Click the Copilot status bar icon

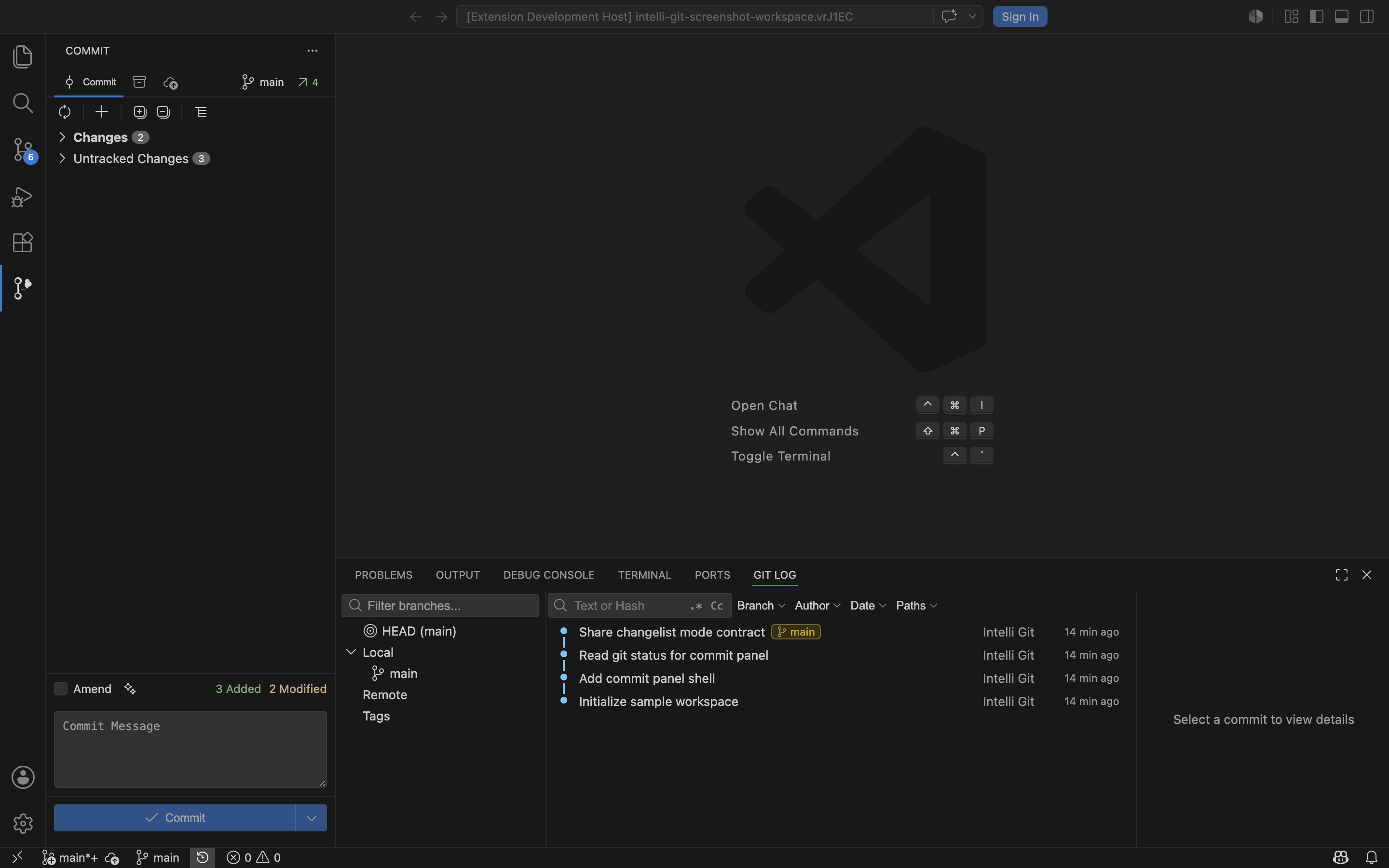tap(1341, 857)
